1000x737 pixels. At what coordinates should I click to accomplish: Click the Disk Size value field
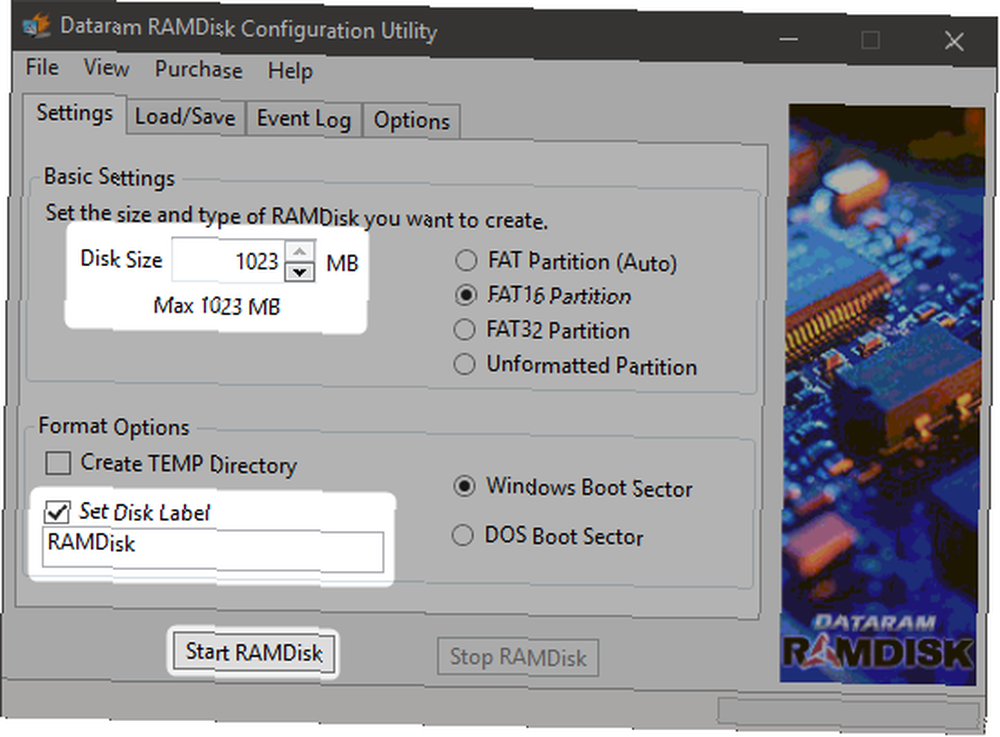[x=228, y=261]
